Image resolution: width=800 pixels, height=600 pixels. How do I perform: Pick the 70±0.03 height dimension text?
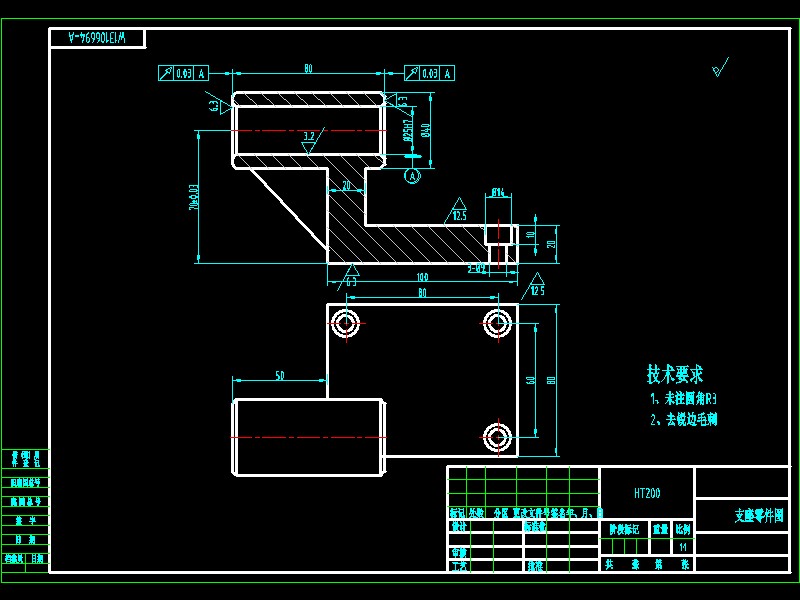pyautogui.click(x=193, y=197)
